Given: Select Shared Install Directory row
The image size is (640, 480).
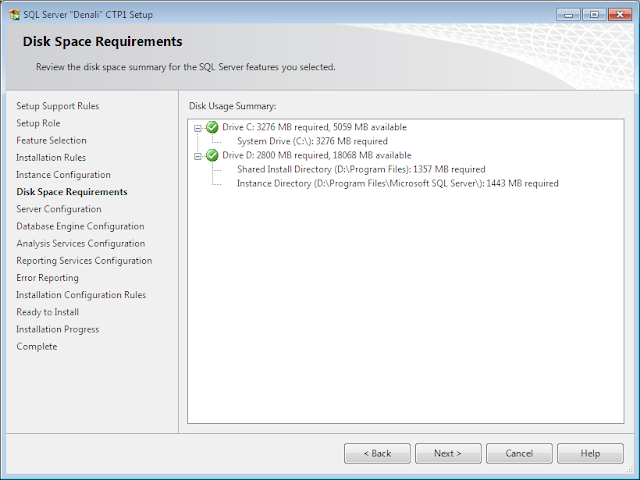Looking at the screenshot, I should pyautogui.click(x=361, y=169).
